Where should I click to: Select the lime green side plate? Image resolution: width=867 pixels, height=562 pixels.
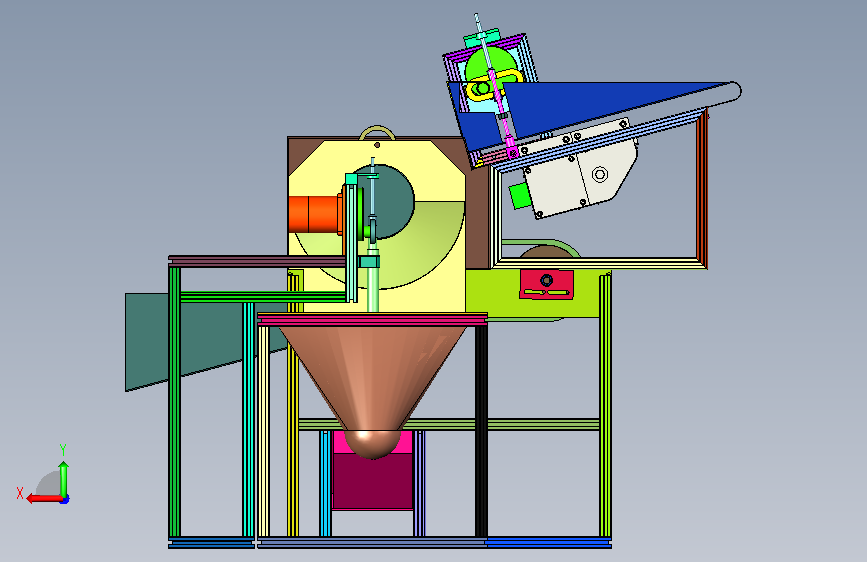tap(534, 294)
